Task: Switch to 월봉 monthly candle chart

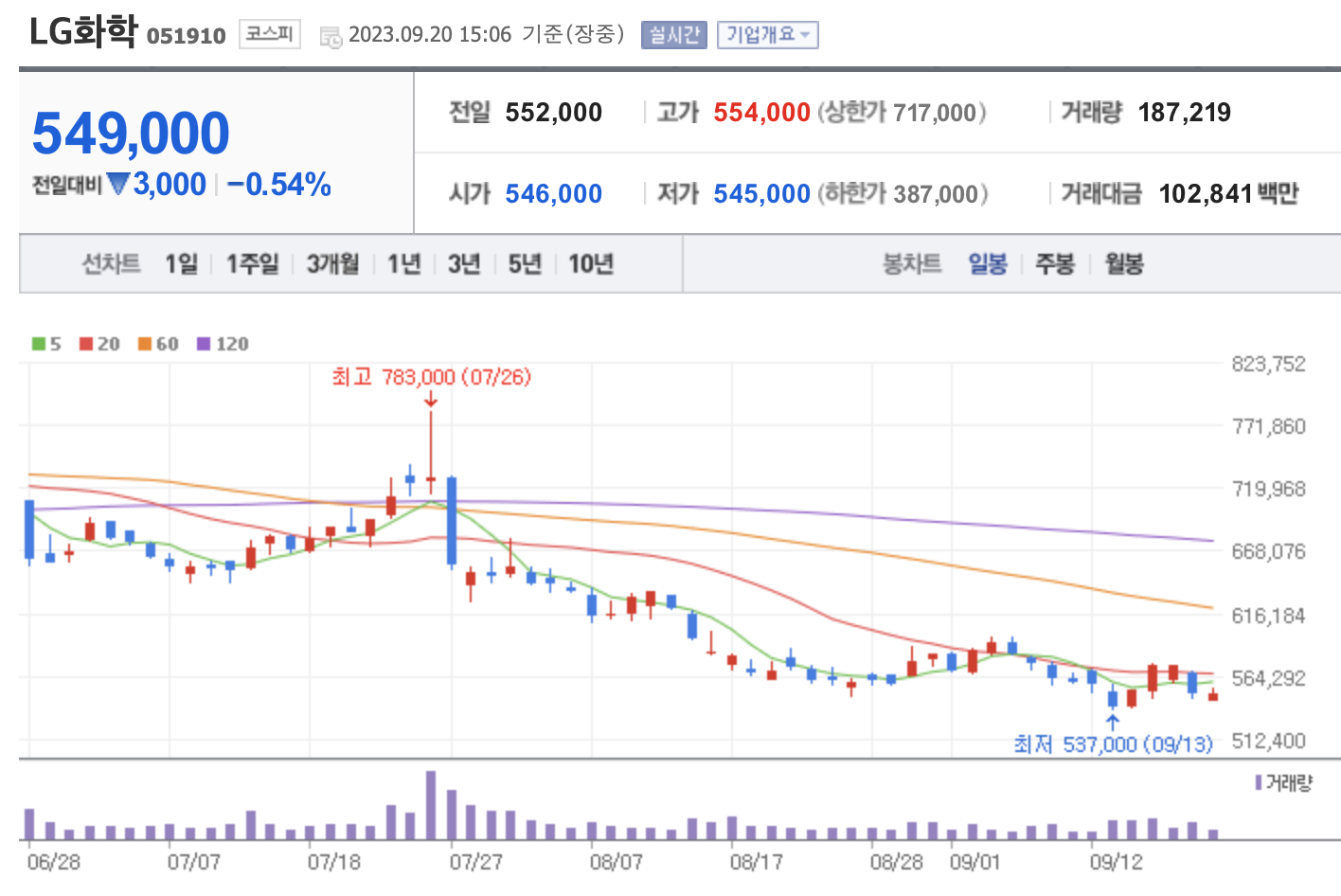Action: click(x=1124, y=263)
